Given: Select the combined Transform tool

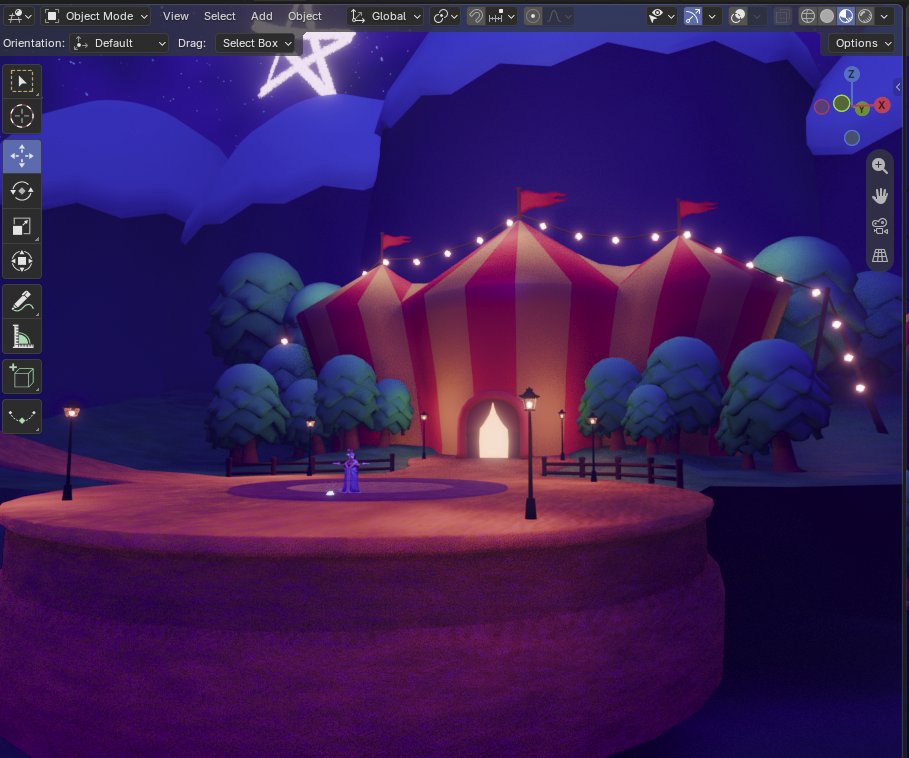Looking at the screenshot, I should 22,261.
